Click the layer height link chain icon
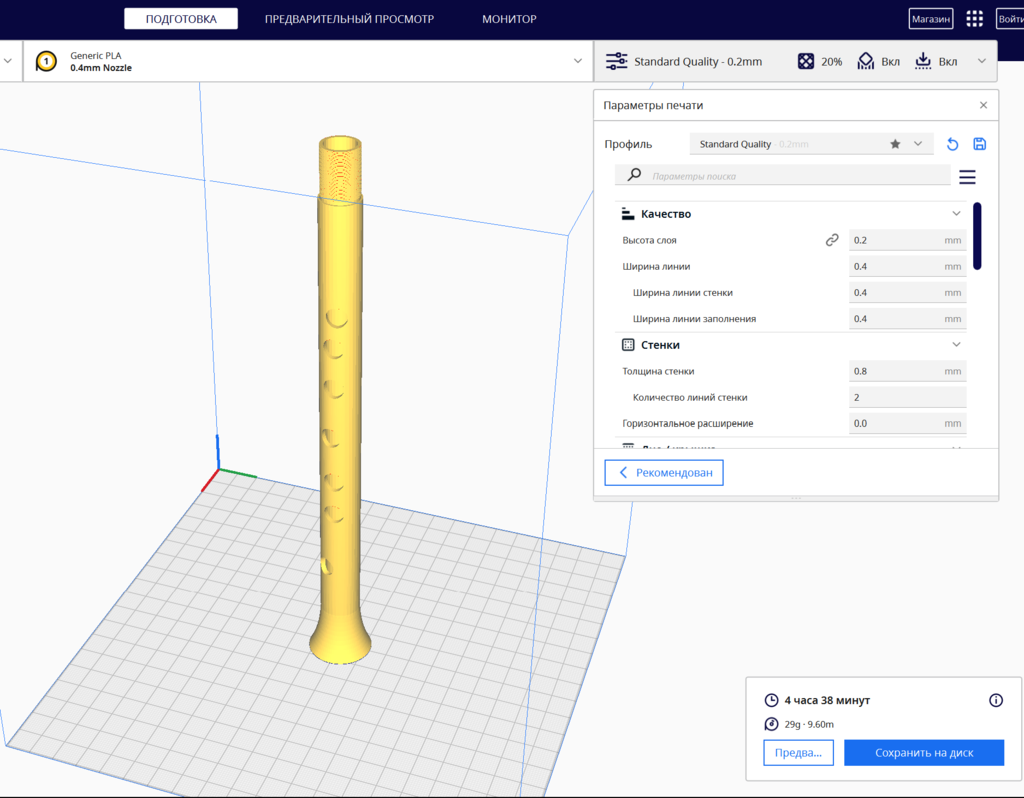This screenshot has height=798, width=1024. pos(832,240)
